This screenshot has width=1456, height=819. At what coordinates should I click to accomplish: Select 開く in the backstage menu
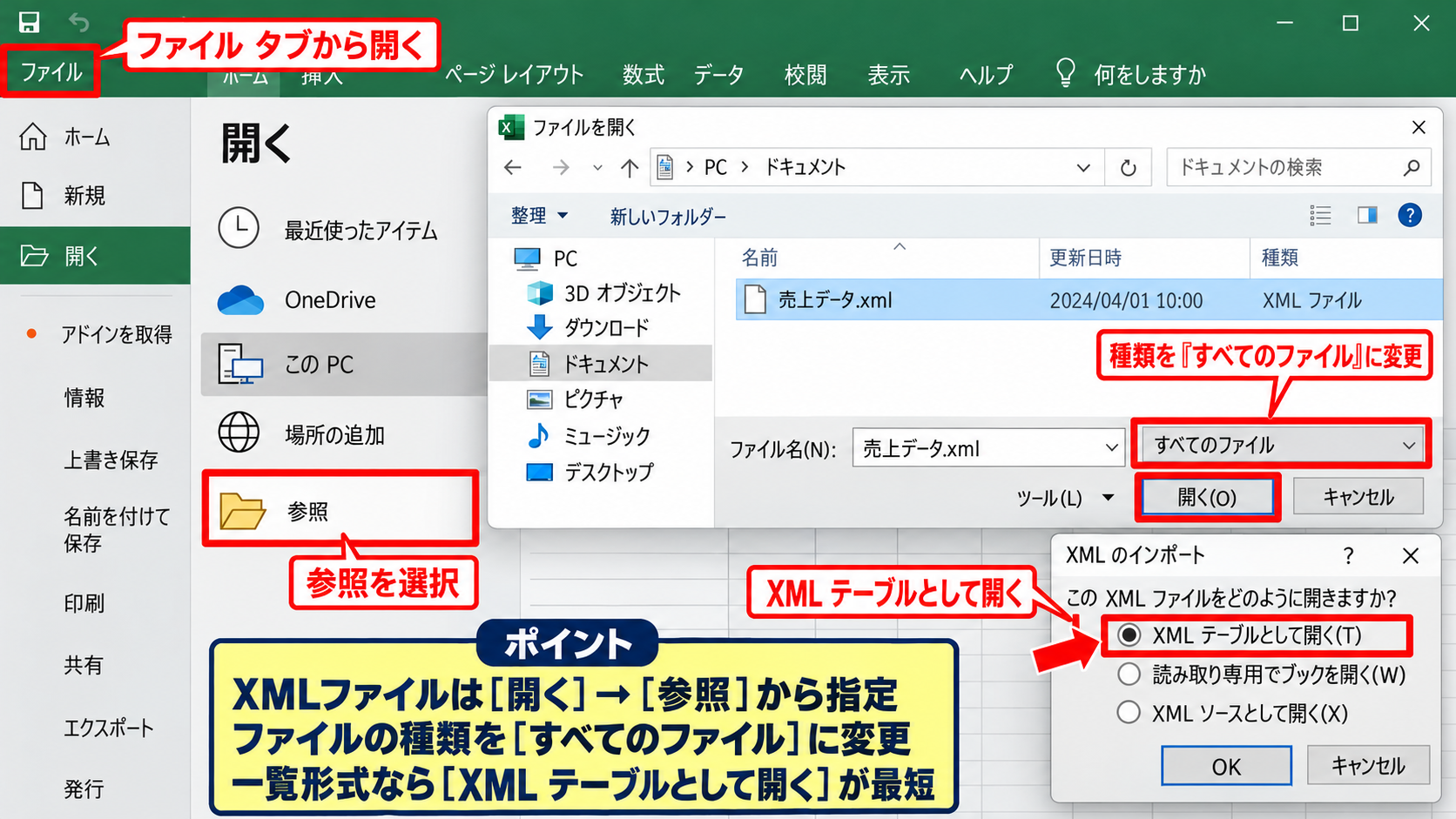[95, 255]
